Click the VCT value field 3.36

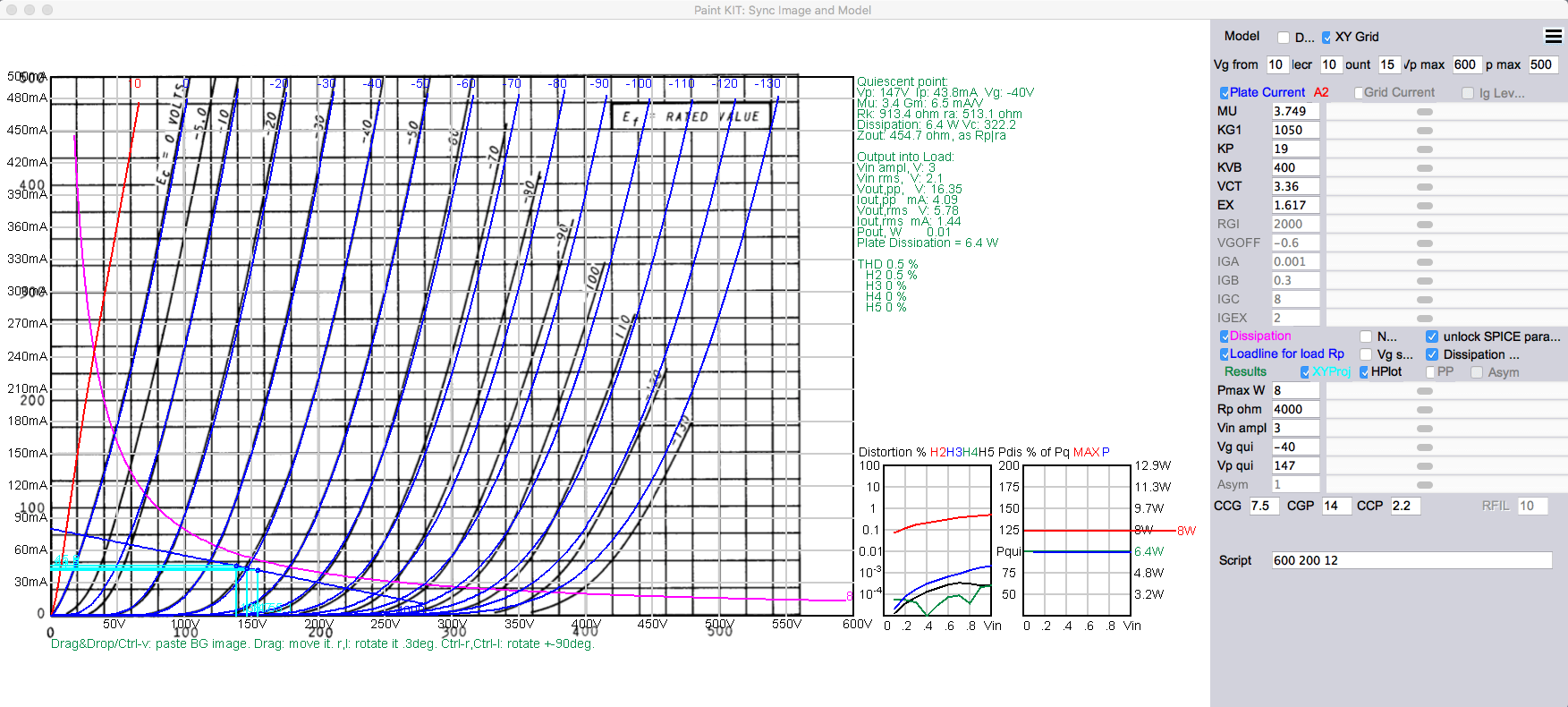coord(1295,187)
